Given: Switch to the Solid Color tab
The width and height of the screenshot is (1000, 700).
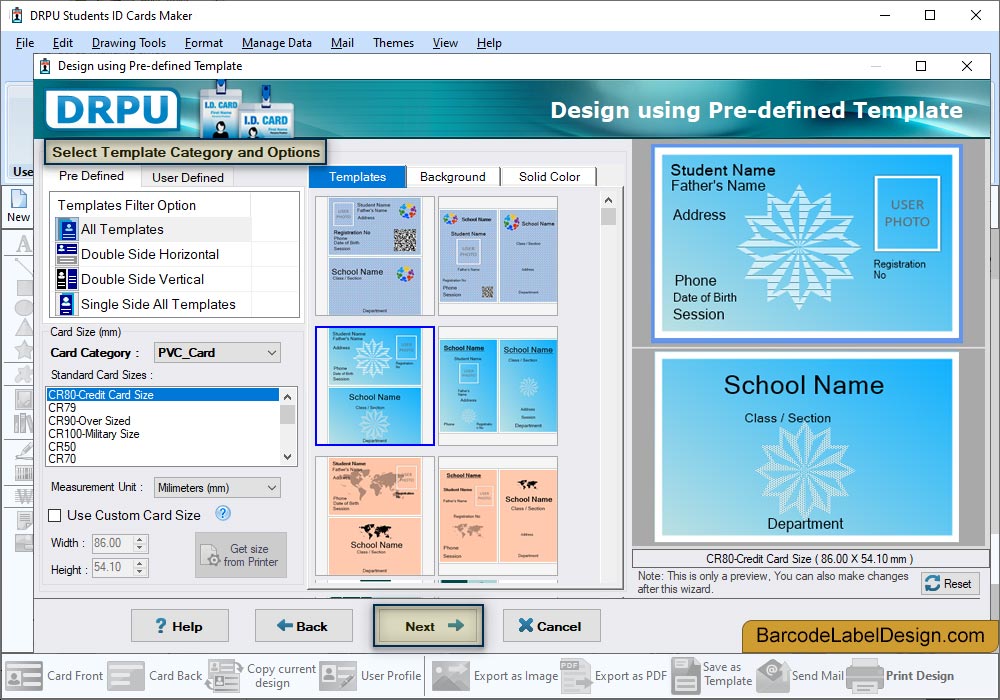Looking at the screenshot, I should pos(549,177).
